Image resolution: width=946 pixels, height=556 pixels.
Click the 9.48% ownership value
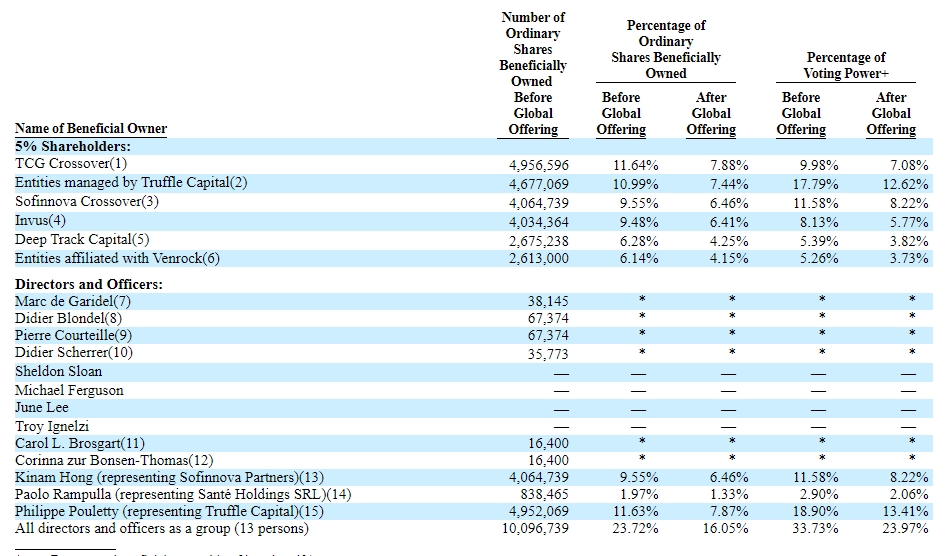(x=639, y=222)
